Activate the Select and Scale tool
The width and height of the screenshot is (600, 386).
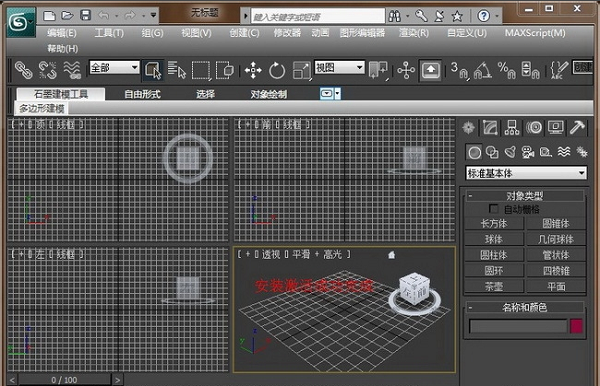302,70
